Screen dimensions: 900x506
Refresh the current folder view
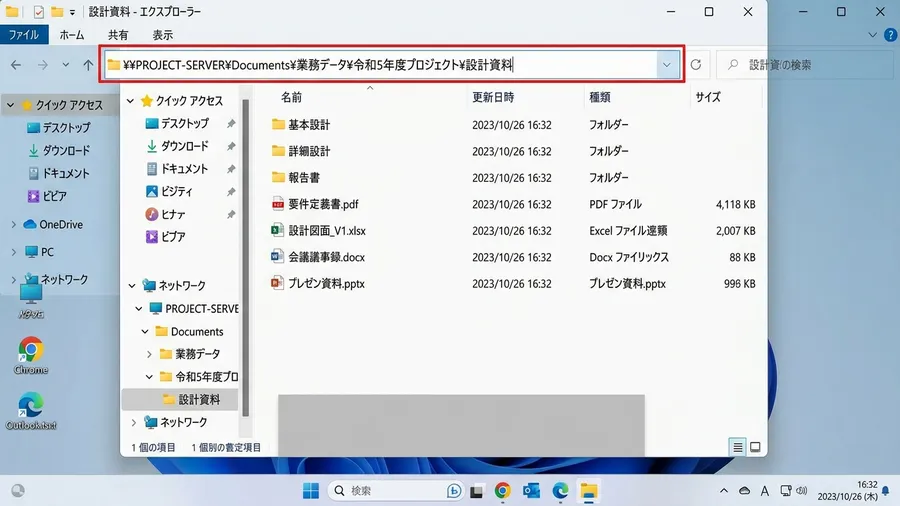(x=696, y=65)
